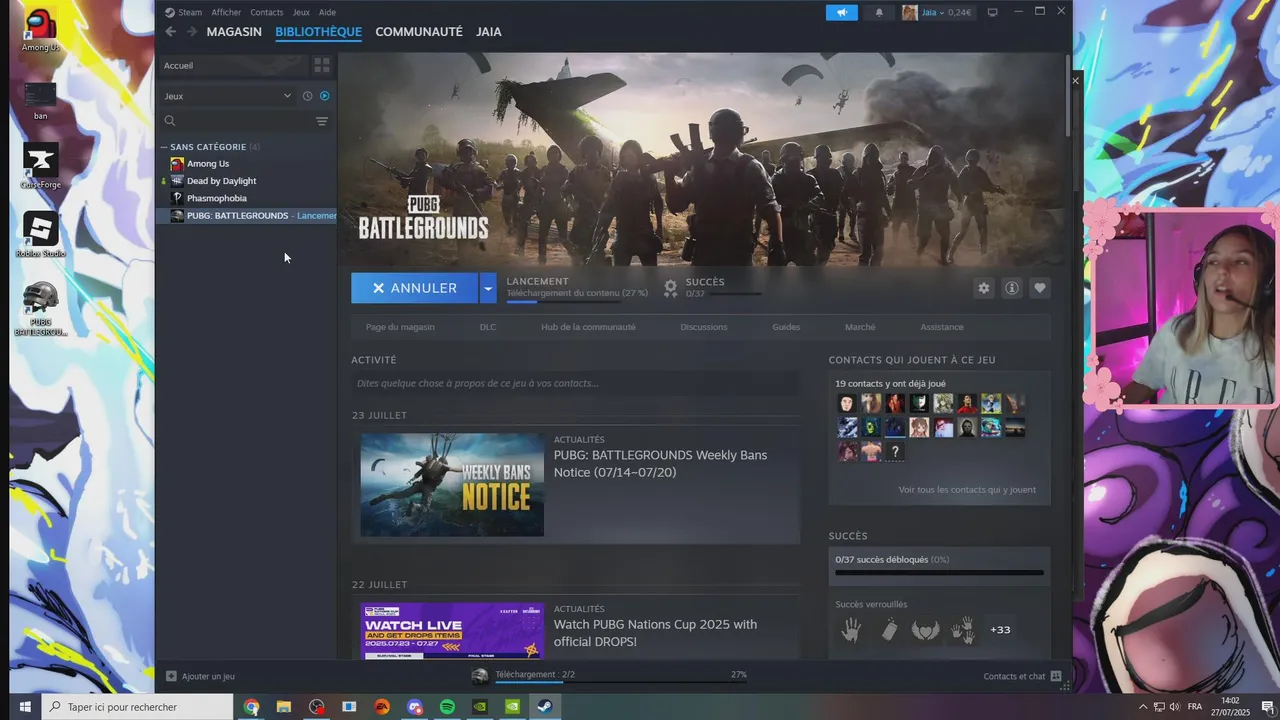Click the Téléchargement progress bar at bottom

621,682
